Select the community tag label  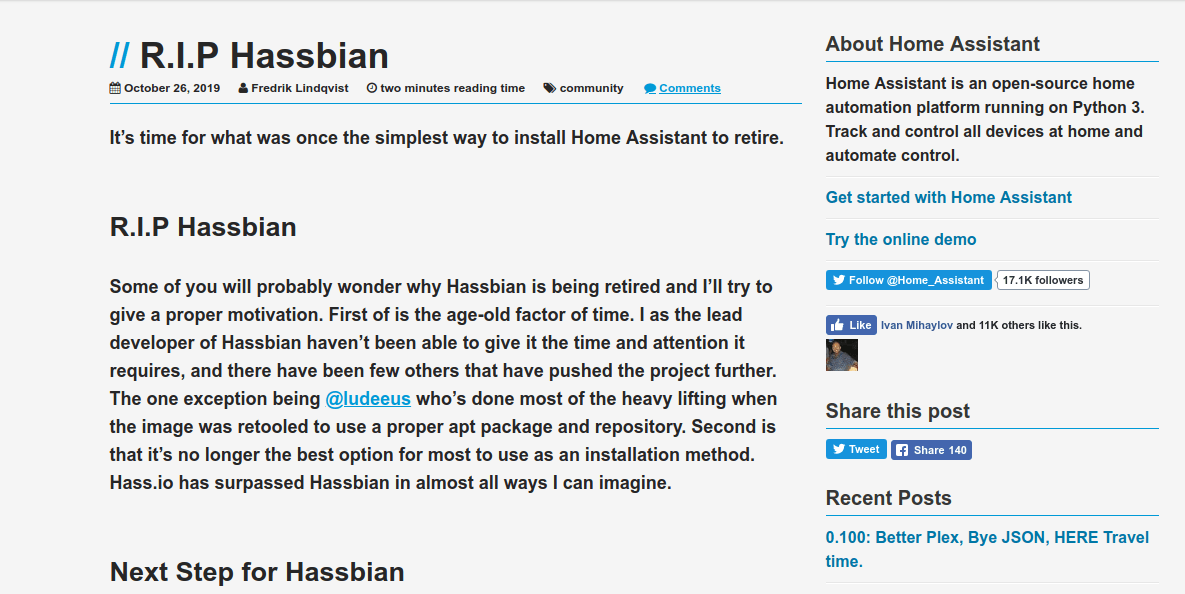click(x=592, y=88)
